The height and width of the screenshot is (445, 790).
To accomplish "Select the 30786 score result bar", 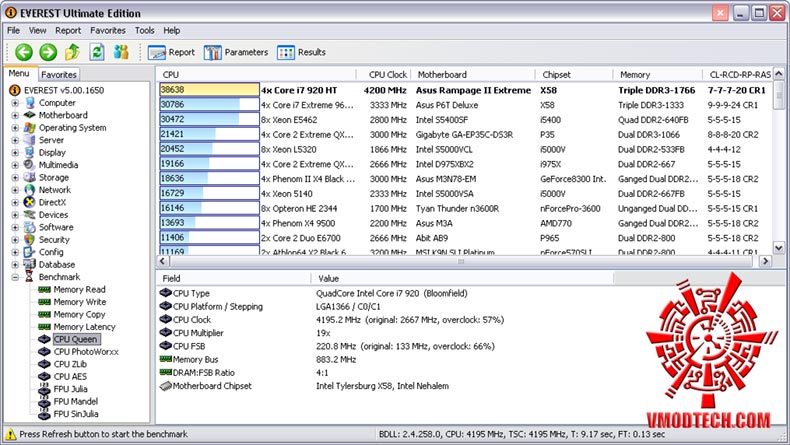I will click(210, 105).
